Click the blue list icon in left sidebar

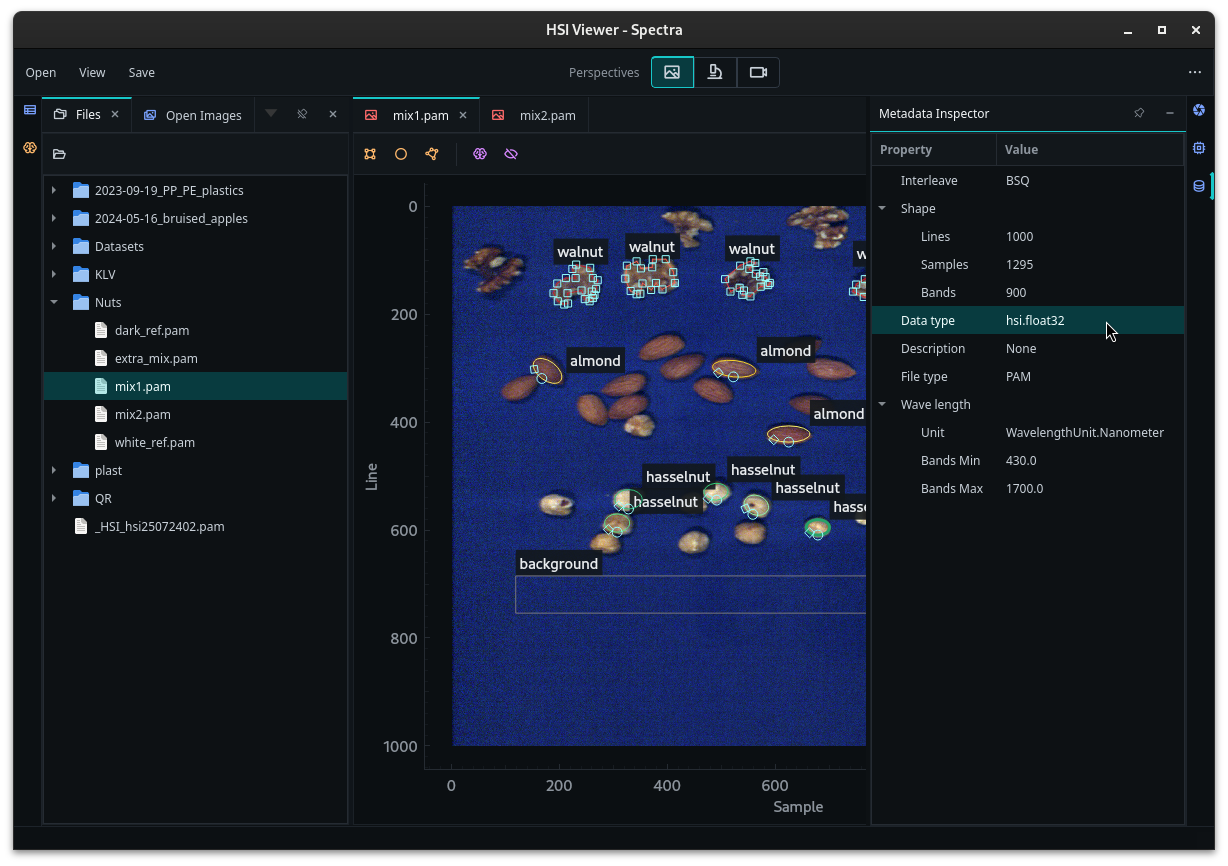pyautogui.click(x=30, y=110)
